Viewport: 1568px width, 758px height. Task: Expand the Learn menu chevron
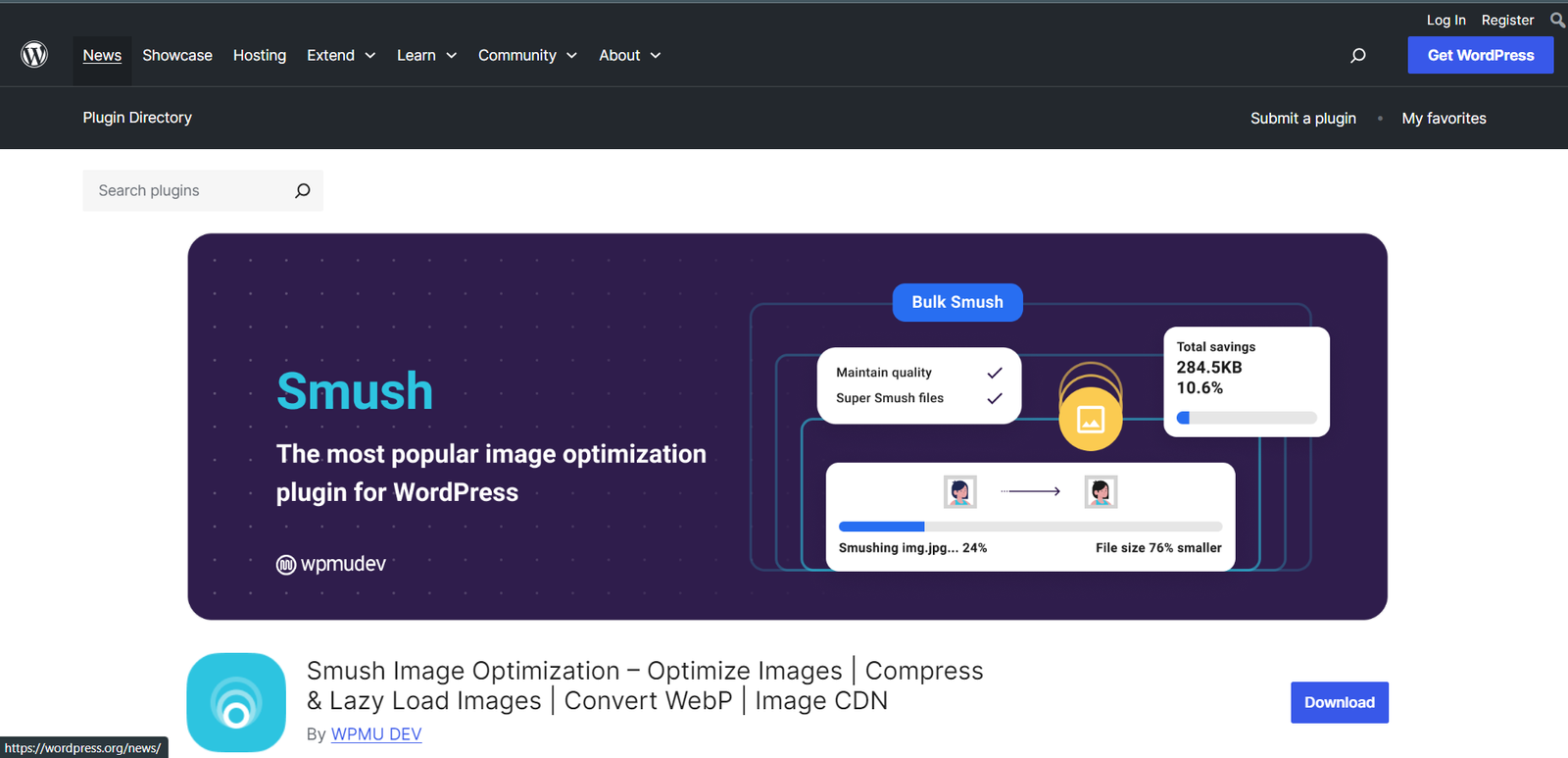[452, 56]
